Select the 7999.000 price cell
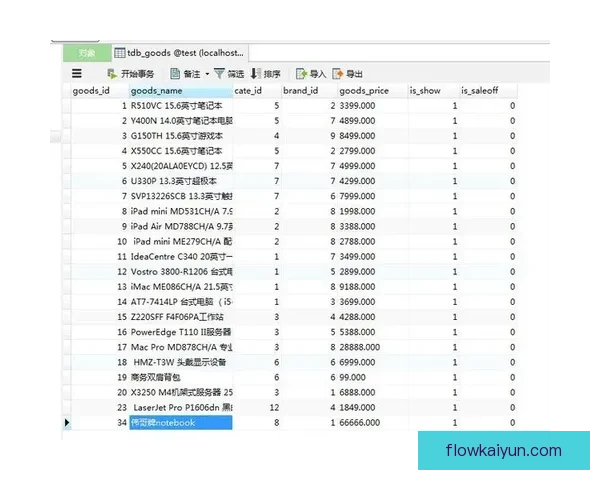The image size is (600, 480). coord(373,196)
